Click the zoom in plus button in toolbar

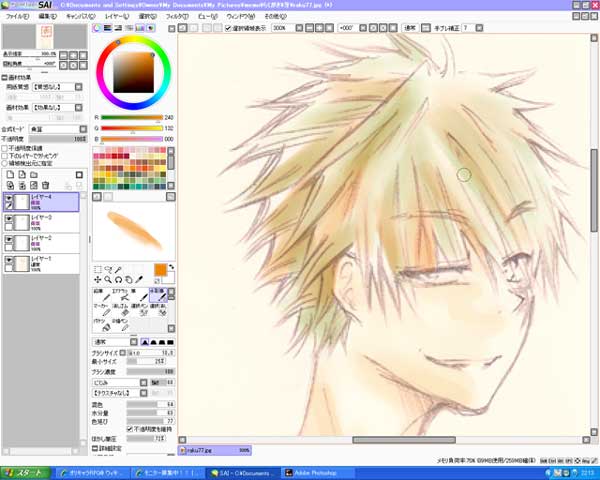pos(319,28)
